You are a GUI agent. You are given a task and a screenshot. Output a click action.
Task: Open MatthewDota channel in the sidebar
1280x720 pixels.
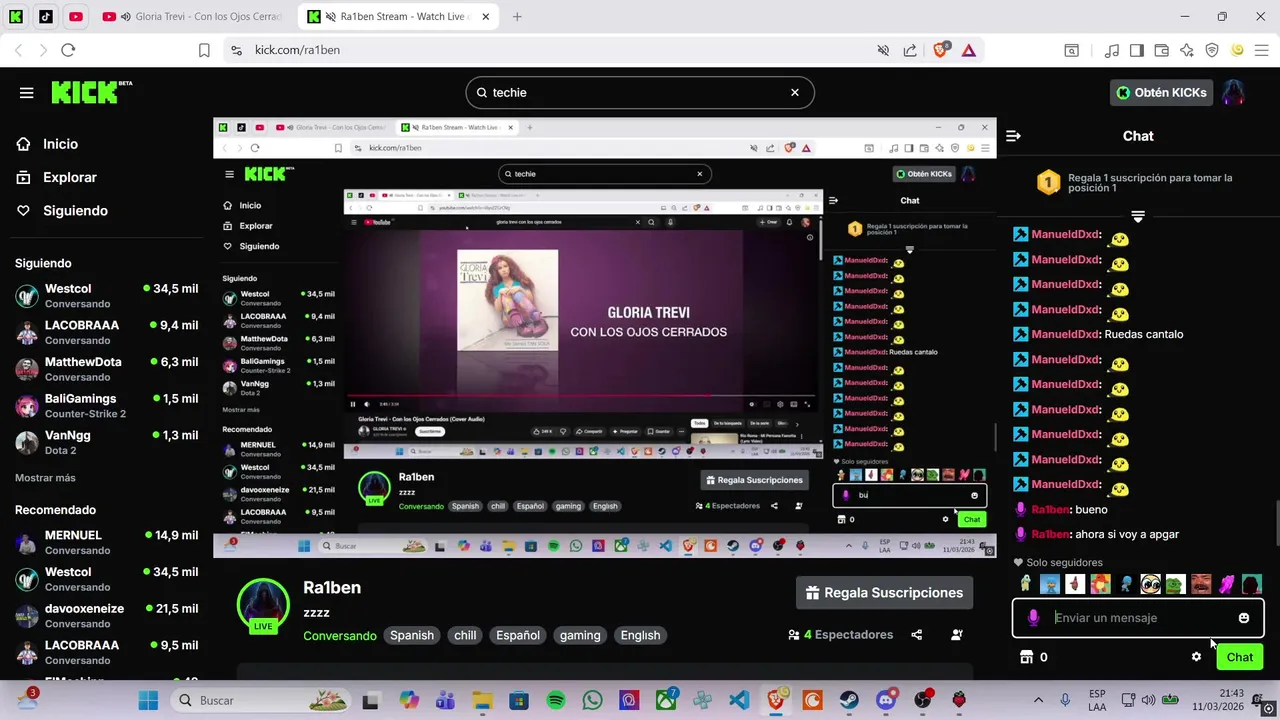(106, 369)
